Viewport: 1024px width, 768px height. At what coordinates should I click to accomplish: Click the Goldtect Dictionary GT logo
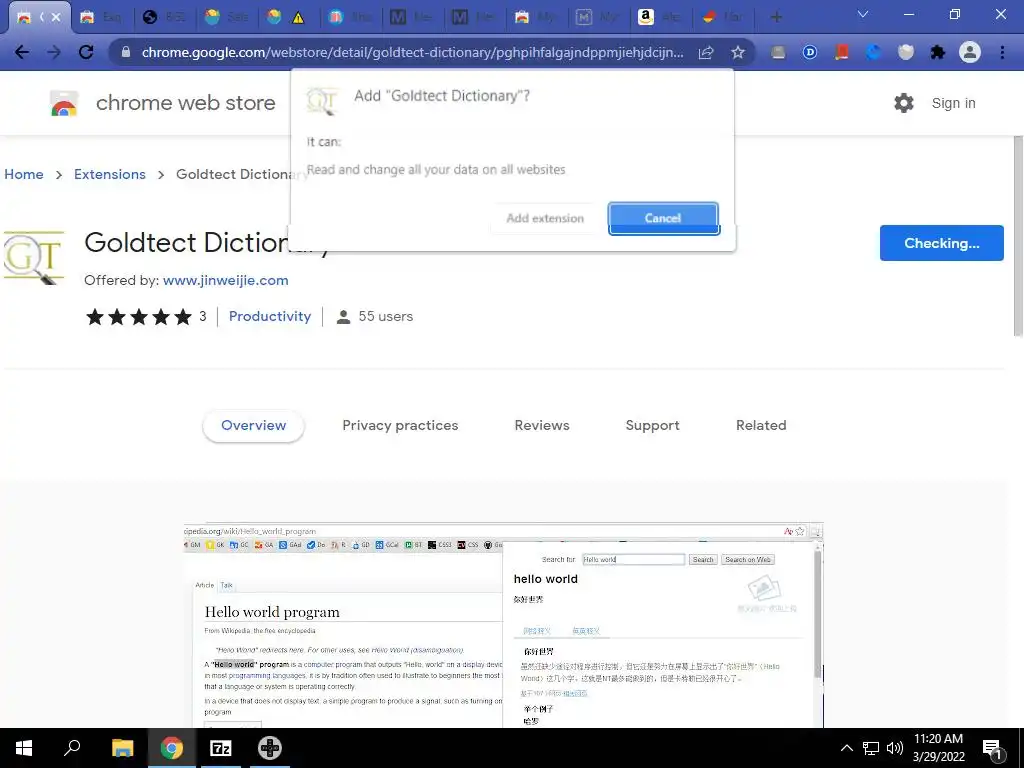coord(34,258)
